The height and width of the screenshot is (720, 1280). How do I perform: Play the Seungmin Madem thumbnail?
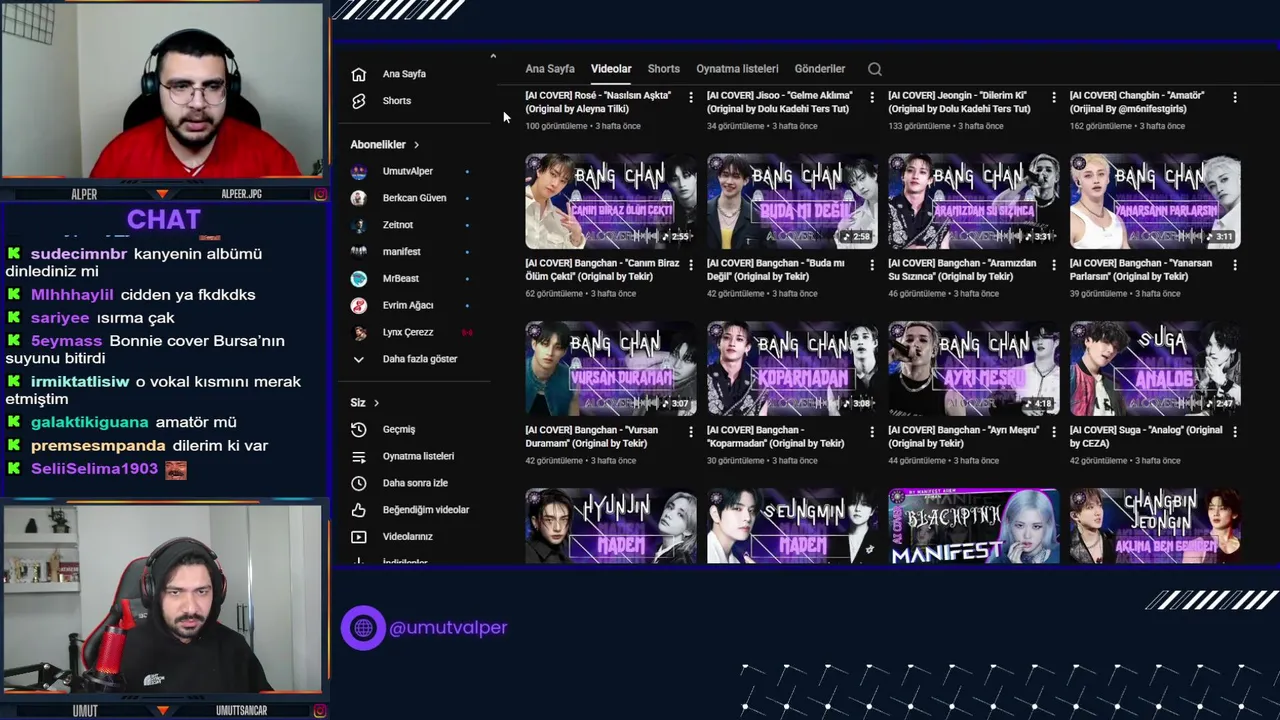point(792,526)
